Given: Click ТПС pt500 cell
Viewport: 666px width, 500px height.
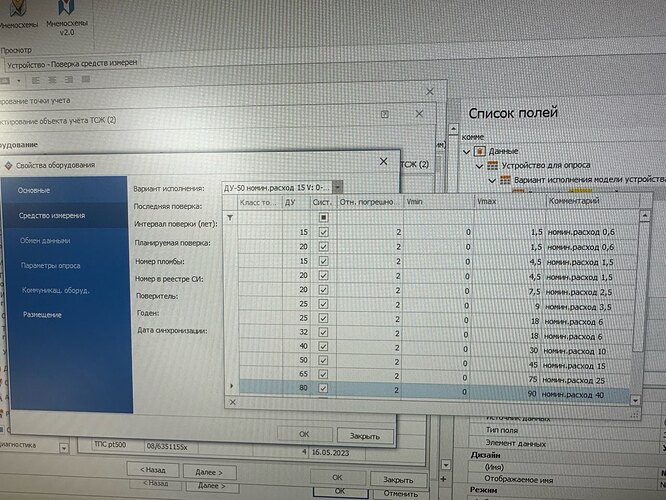Looking at the screenshot, I should tap(110, 445).
